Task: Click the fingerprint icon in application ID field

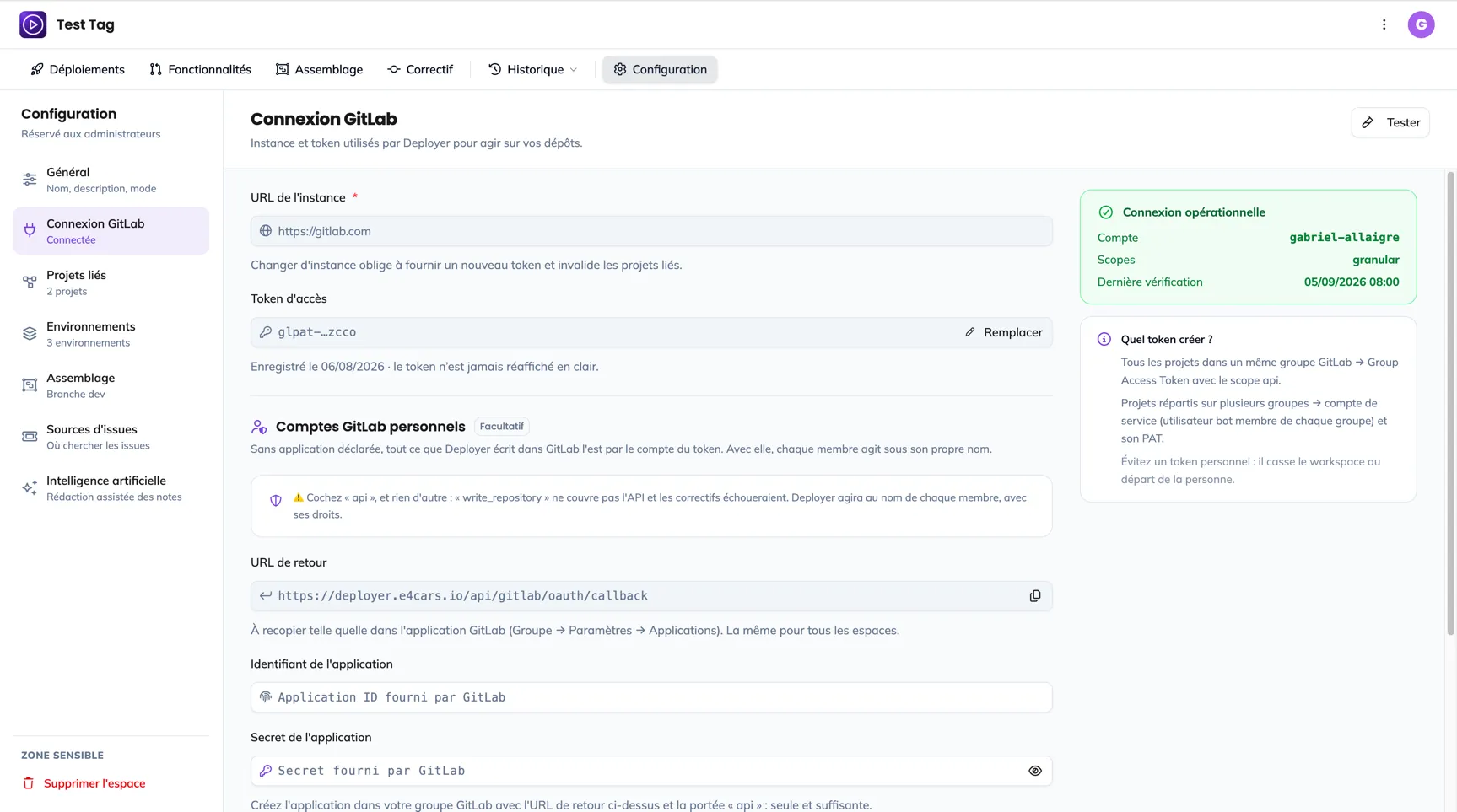Action: pyautogui.click(x=266, y=697)
